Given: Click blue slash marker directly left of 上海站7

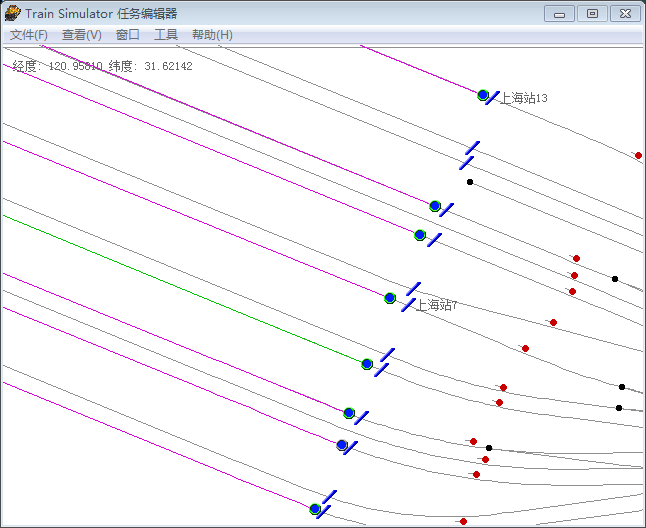Looking at the screenshot, I should coord(408,305).
